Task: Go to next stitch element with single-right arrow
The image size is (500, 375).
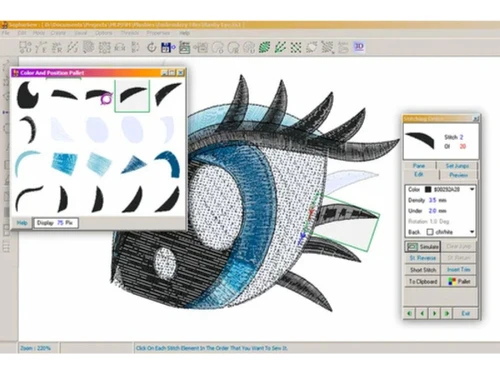Action: 434,313
